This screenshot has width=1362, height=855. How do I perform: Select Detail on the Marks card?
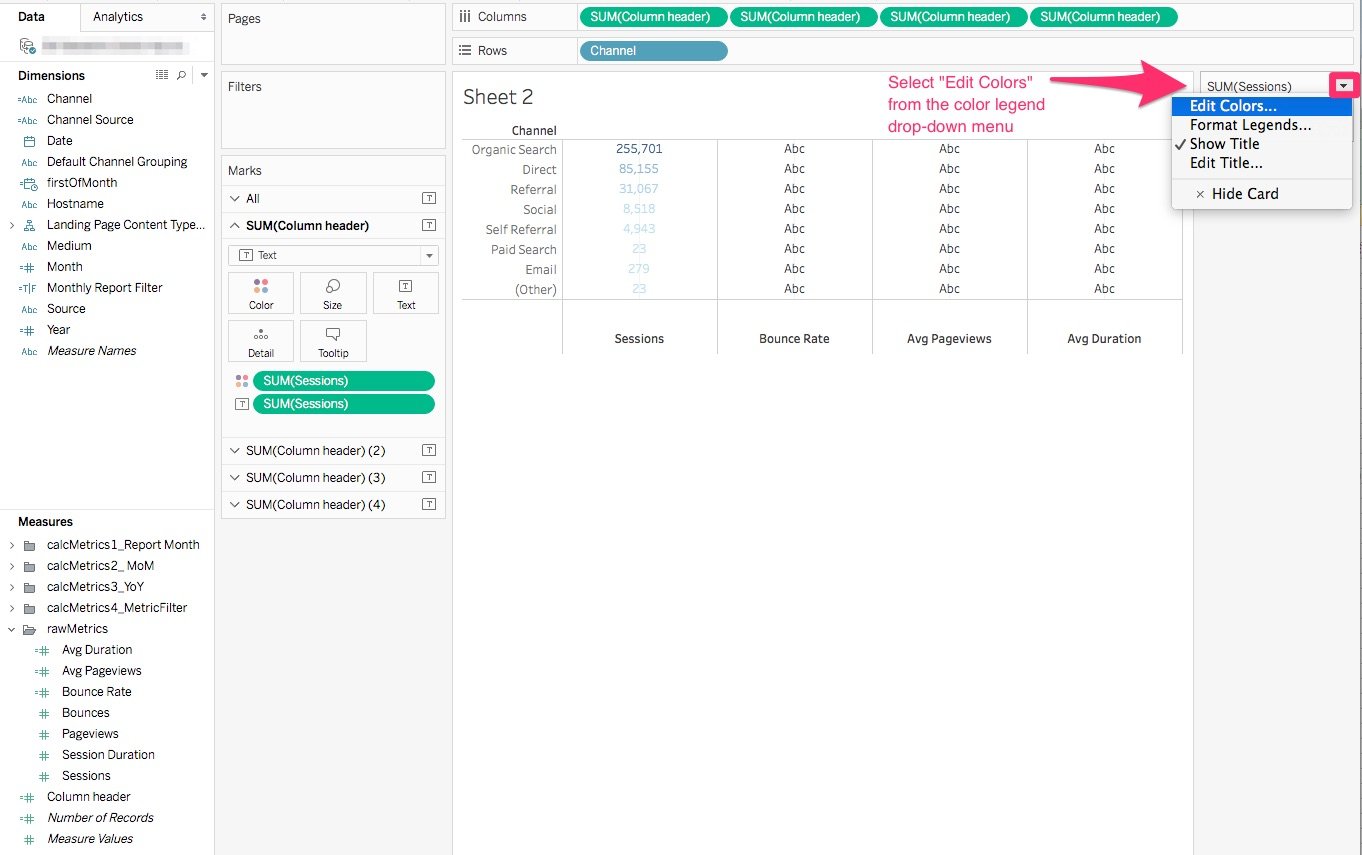click(261, 341)
